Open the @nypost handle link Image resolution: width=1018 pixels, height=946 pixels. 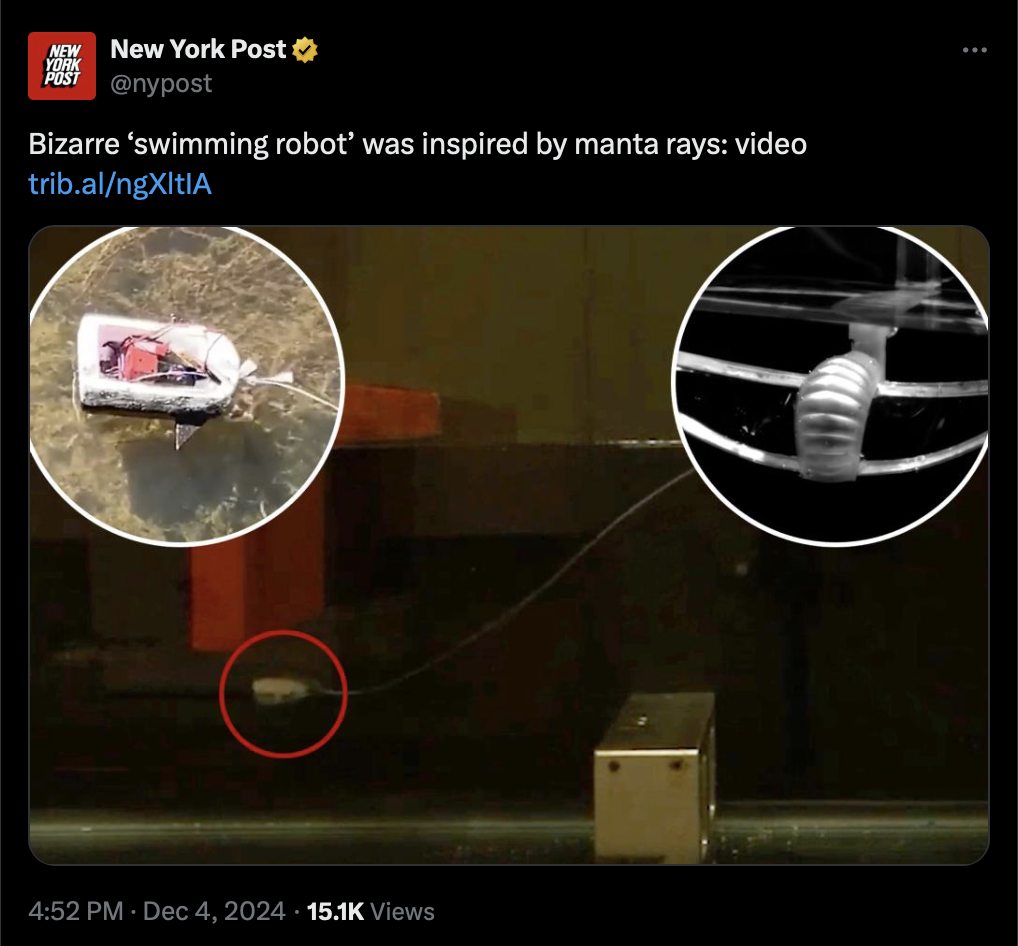click(161, 83)
